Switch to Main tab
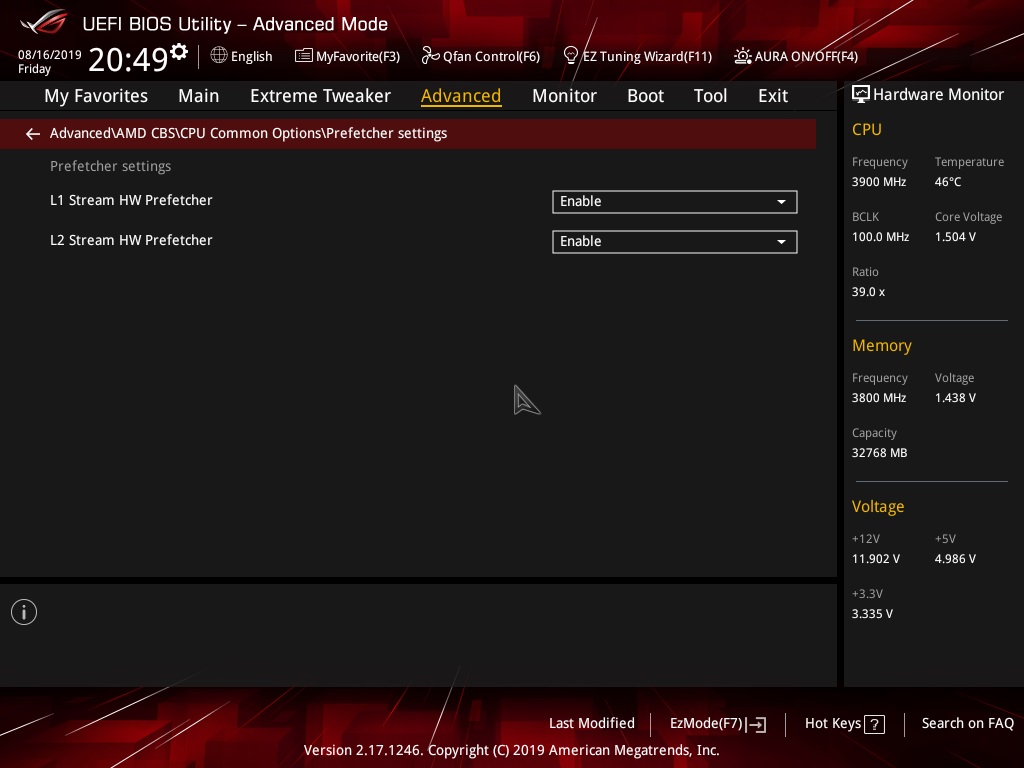 point(199,96)
